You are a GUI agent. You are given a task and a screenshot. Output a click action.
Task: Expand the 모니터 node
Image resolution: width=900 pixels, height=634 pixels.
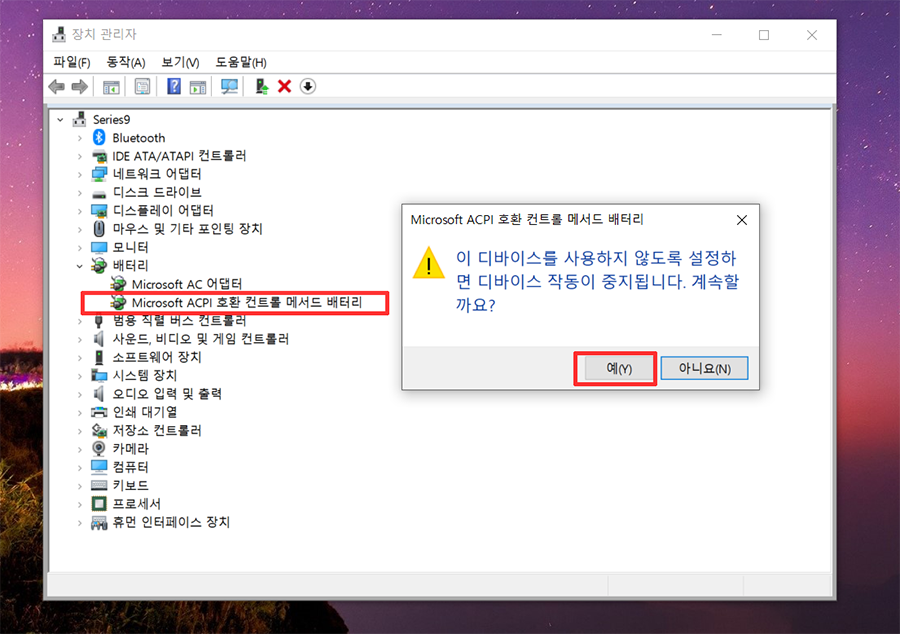coord(80,248)
